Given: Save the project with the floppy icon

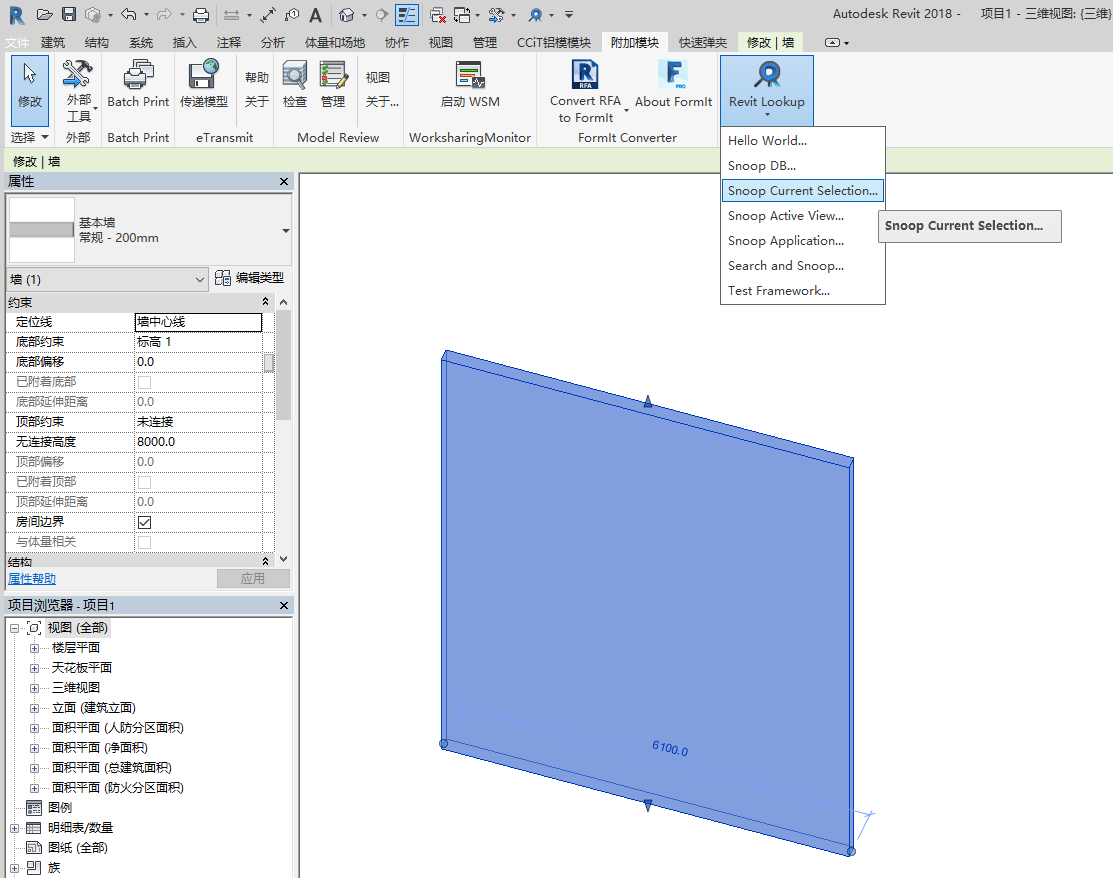Looking at the screenshot, I should click(x=69, y=14).
